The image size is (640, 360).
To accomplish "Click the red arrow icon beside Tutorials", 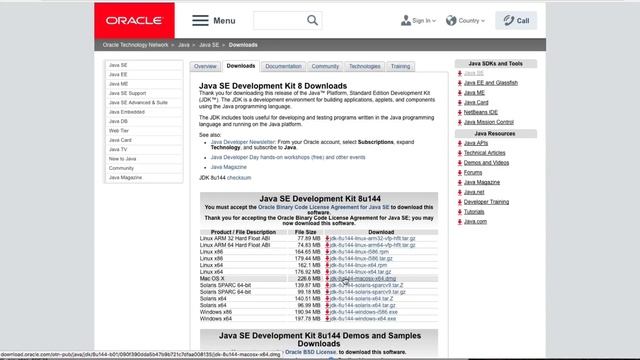I will click(460, 212).
